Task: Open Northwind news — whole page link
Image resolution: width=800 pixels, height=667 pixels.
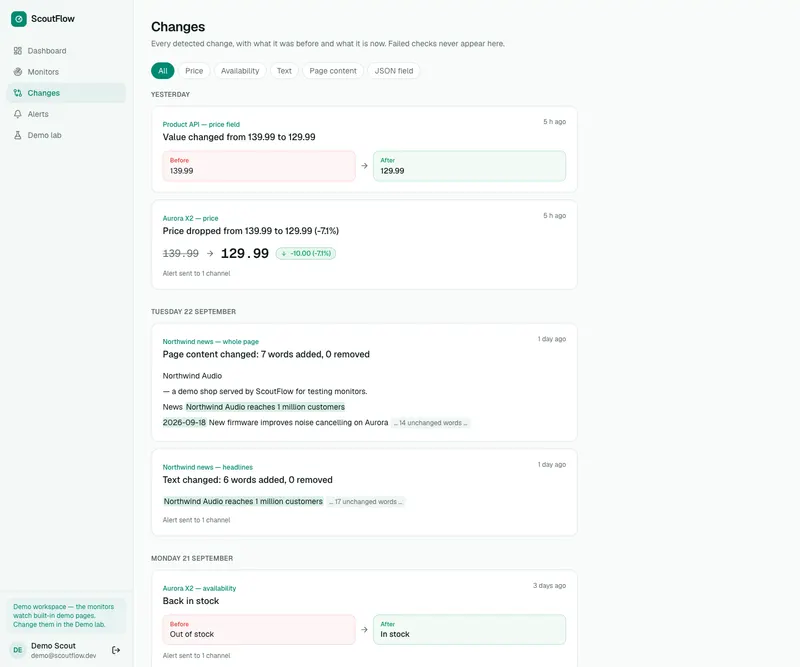Action: (x=211, y=342)
